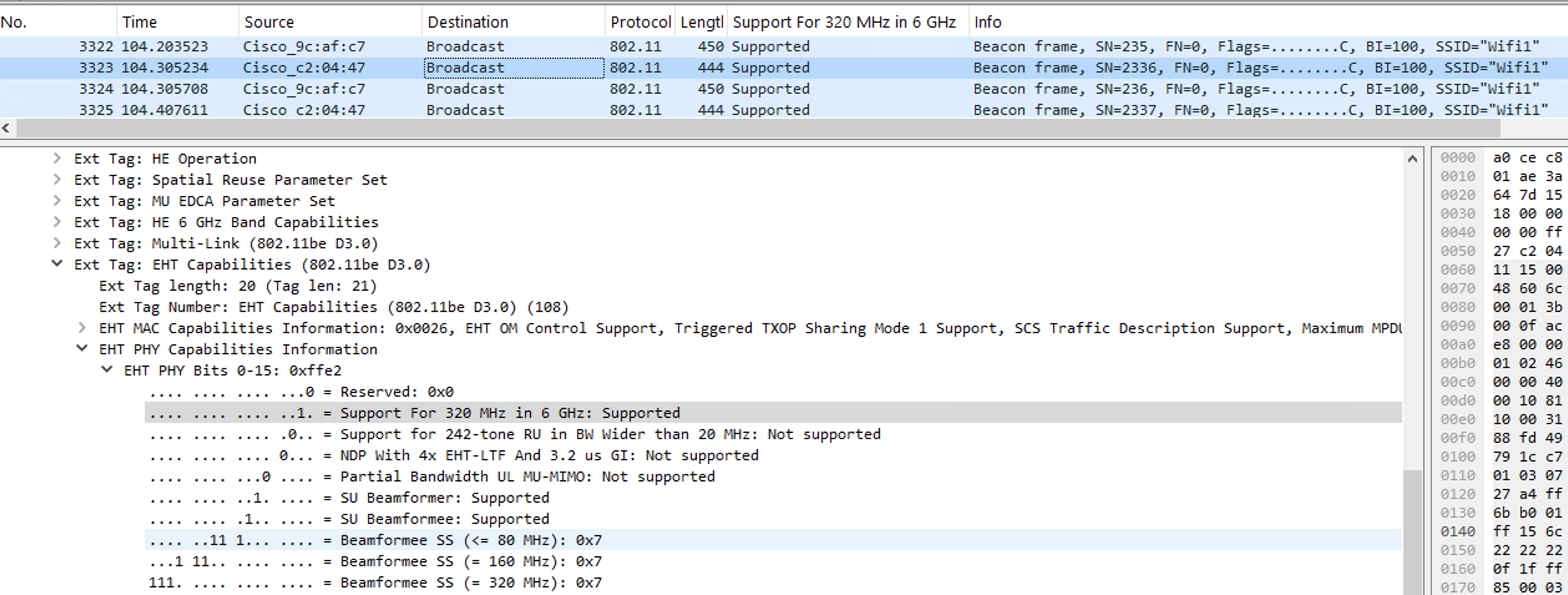The width and height of the screenshot is (1568, 595).
Task: Select the 242-tone RU support row
Action: (x=773, y=434)
